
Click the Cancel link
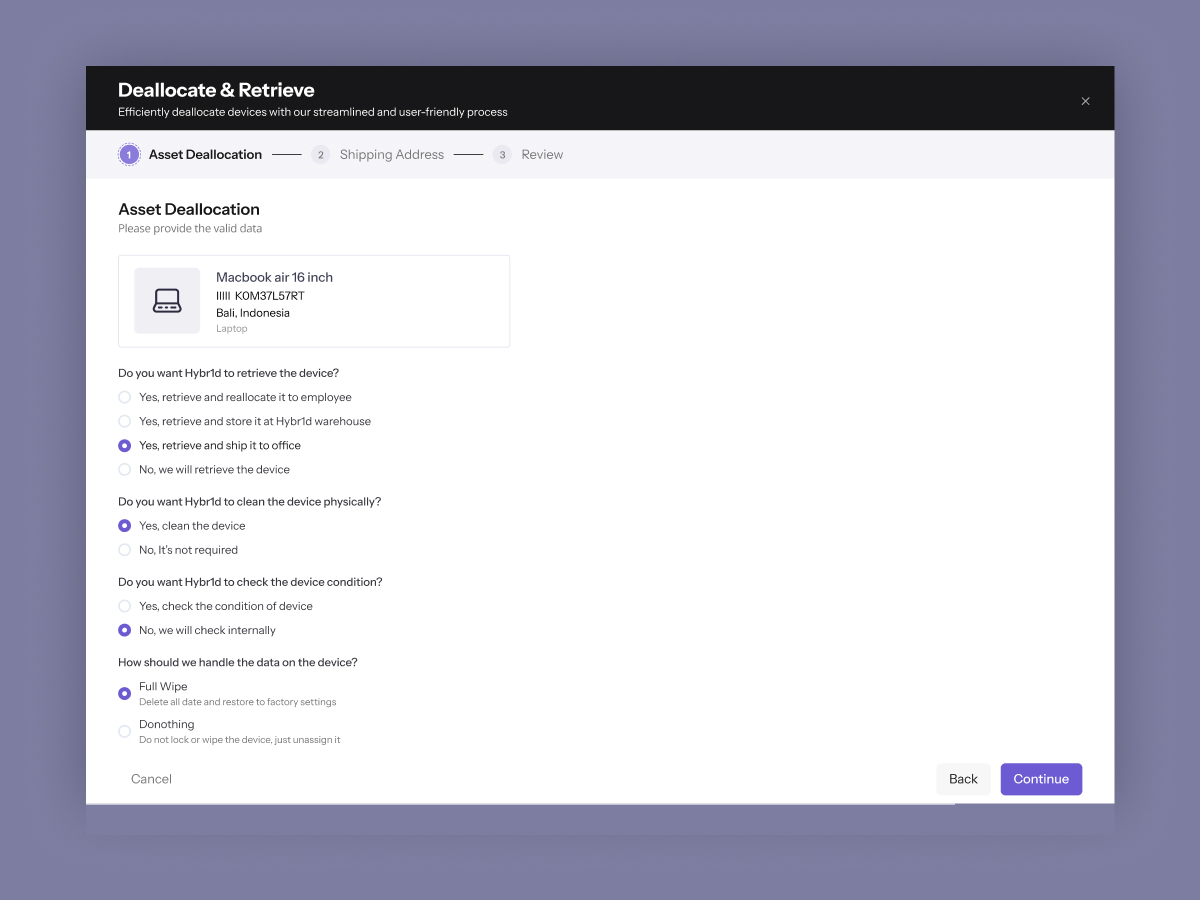coord(151,779)
